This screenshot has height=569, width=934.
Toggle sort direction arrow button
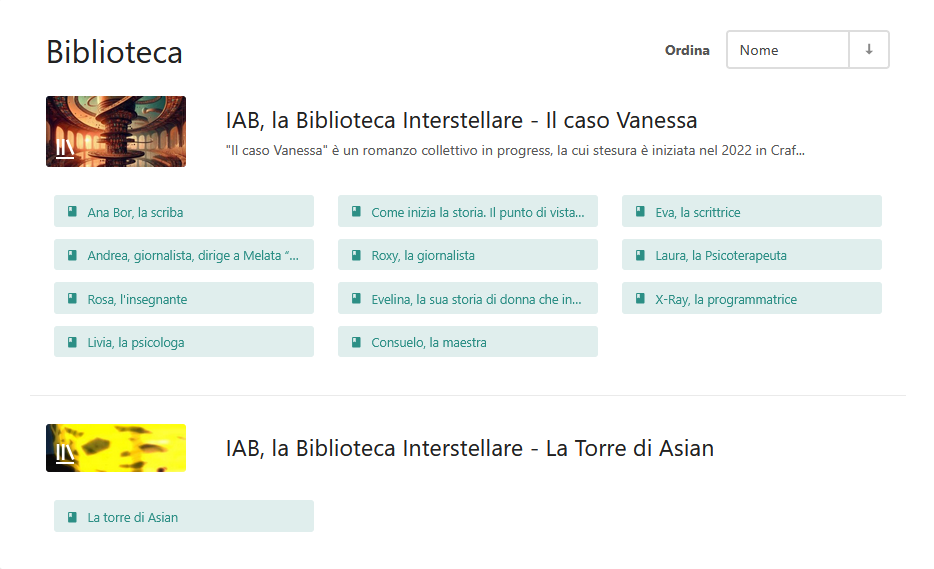869,49
